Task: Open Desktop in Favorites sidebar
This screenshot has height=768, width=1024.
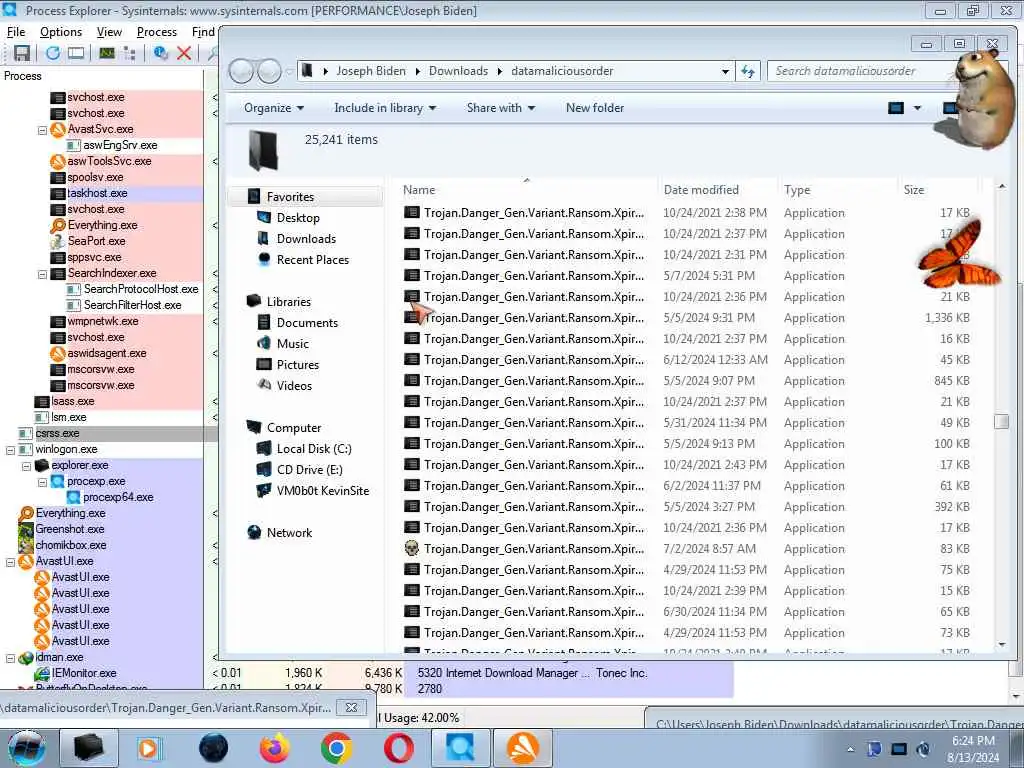Action: point(298,218)
